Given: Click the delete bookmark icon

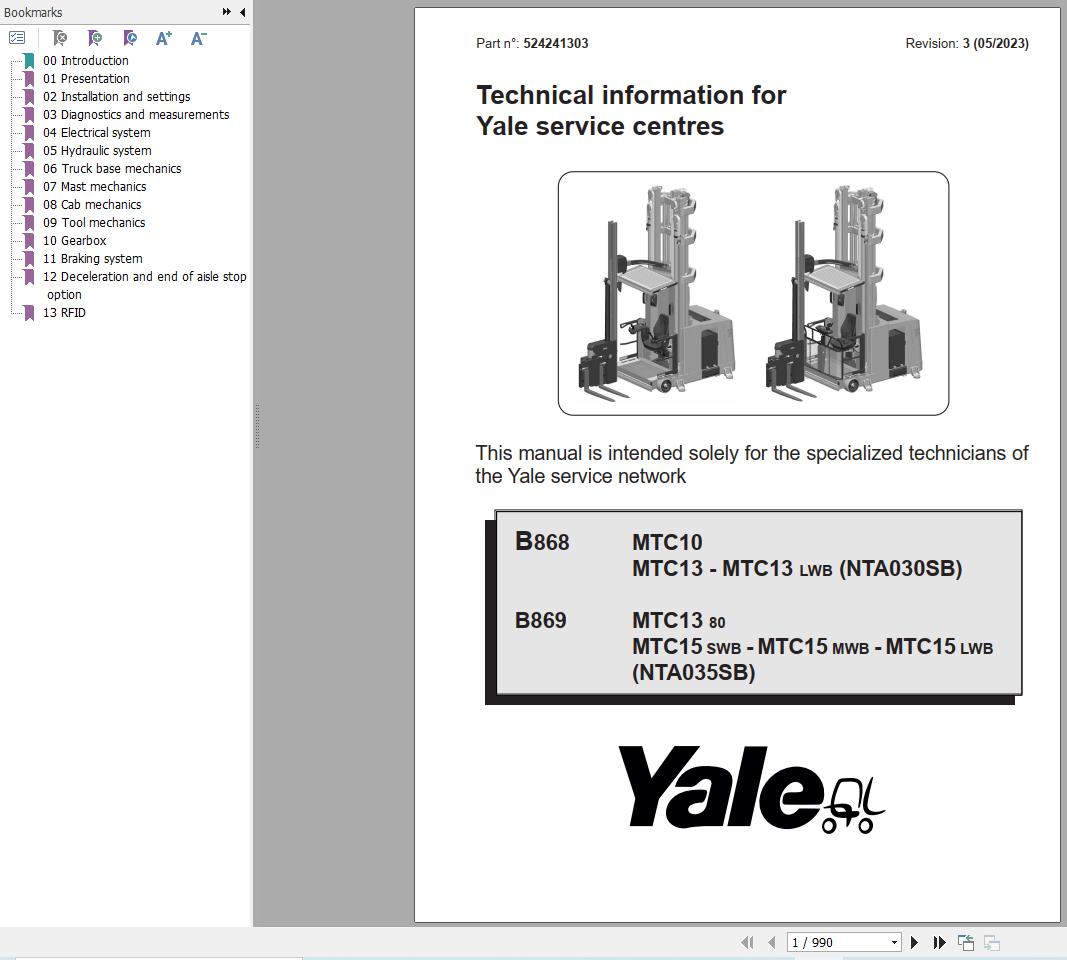Looking at the screenshot, I should pos(59,38).
